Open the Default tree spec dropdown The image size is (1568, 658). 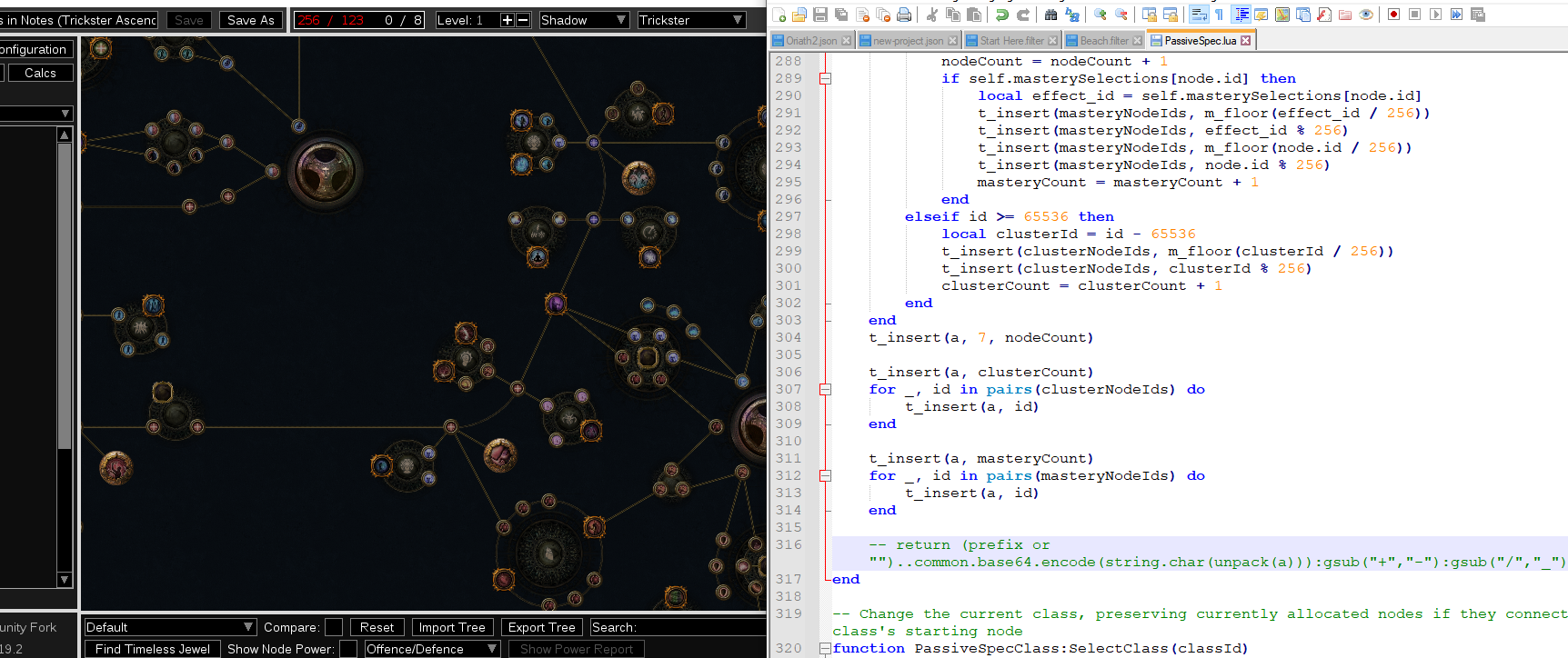pos(170,627)
